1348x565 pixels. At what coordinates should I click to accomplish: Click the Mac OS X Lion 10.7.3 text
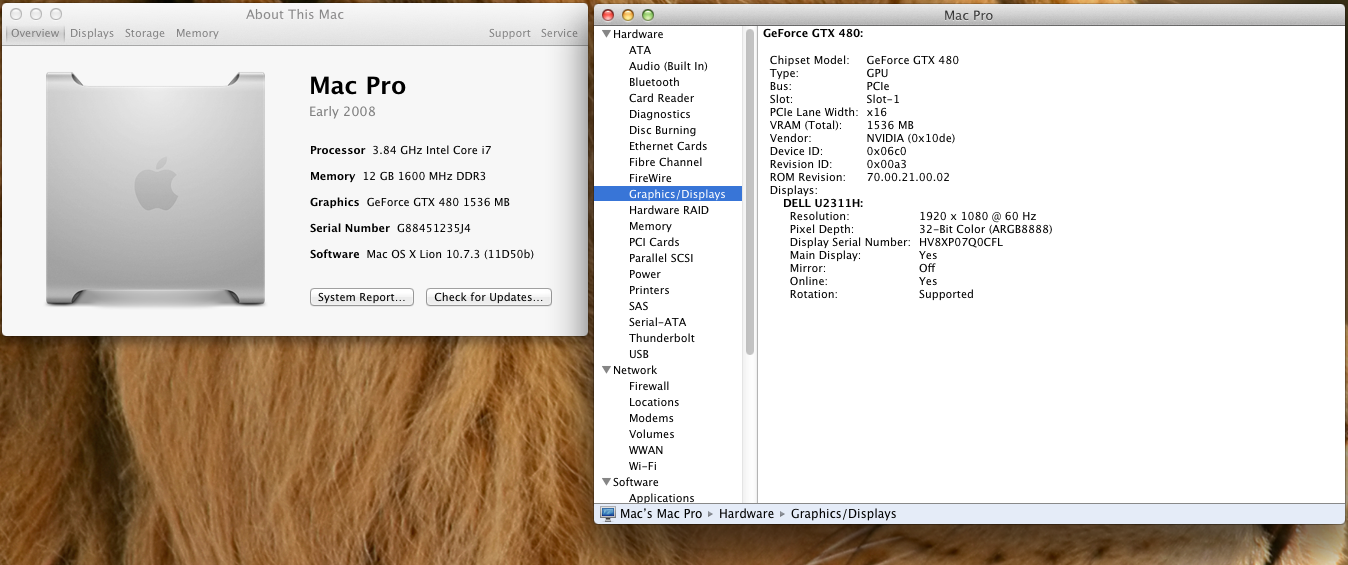[450, 254]
